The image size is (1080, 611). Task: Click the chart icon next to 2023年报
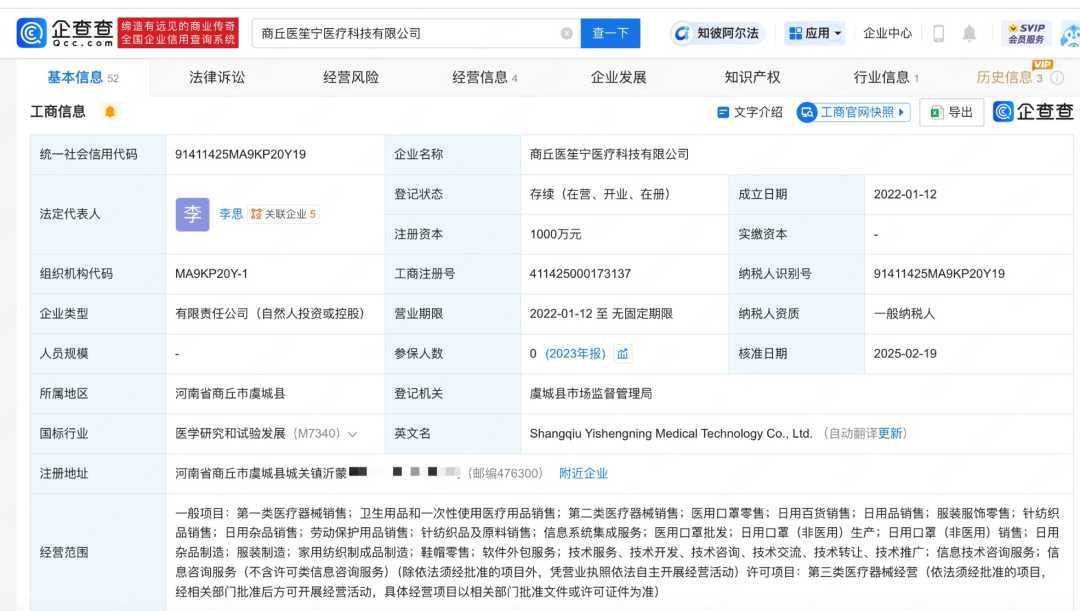click(623, 353)
